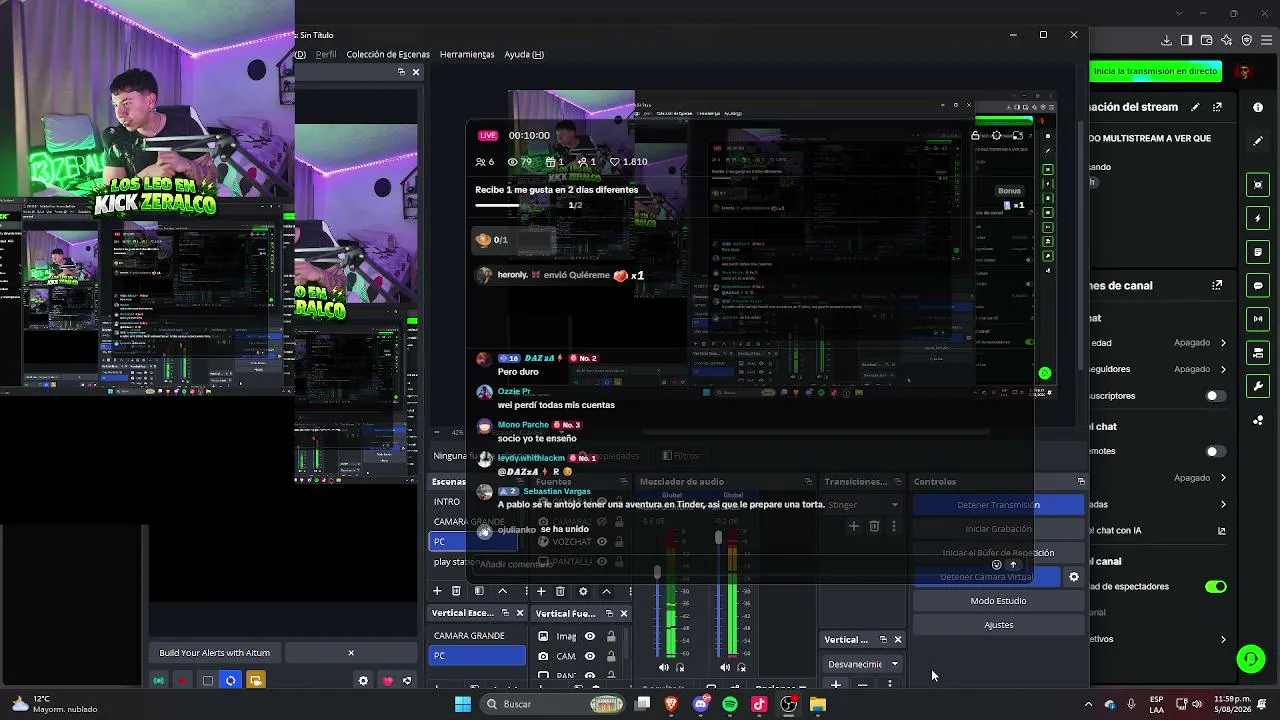Close the Vertical Escenas dock
The width and height of the screenshot is (1280, 720).
(x=520, y=613)
